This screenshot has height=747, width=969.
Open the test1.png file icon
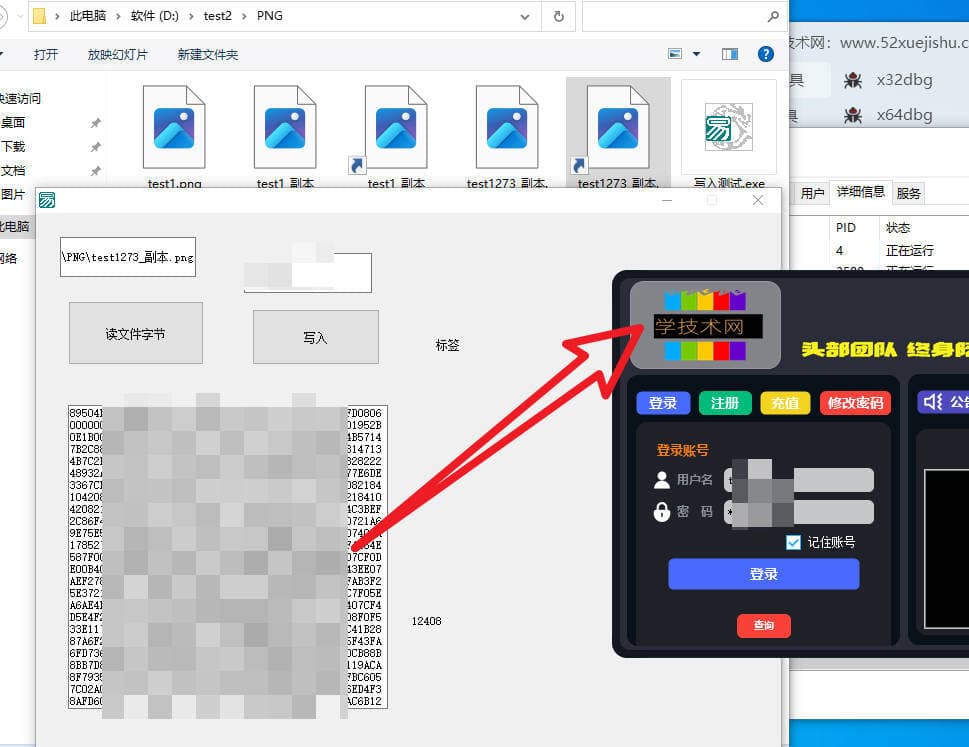coord(174,128)
